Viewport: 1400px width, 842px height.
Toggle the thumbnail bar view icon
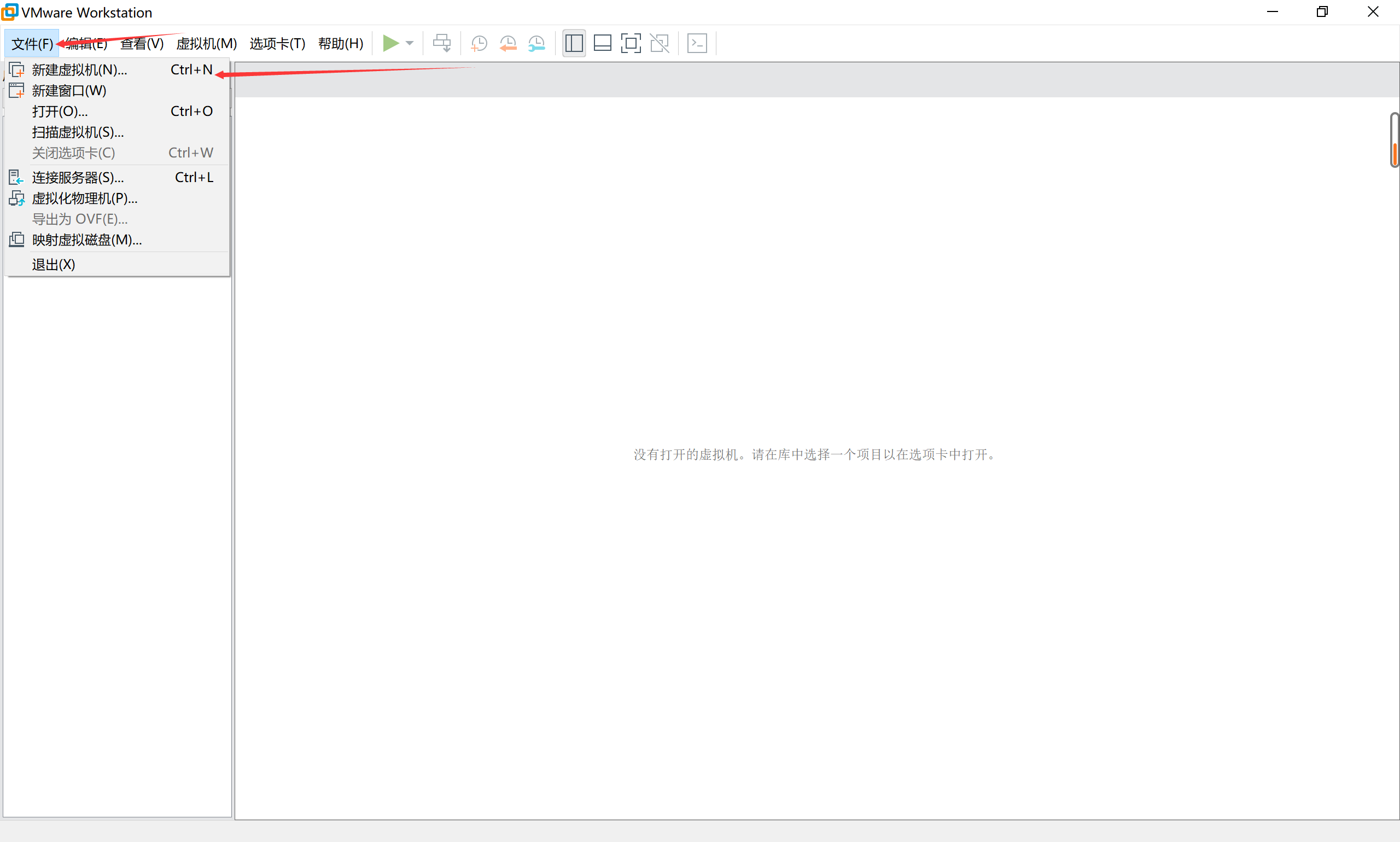pos(602,43)
